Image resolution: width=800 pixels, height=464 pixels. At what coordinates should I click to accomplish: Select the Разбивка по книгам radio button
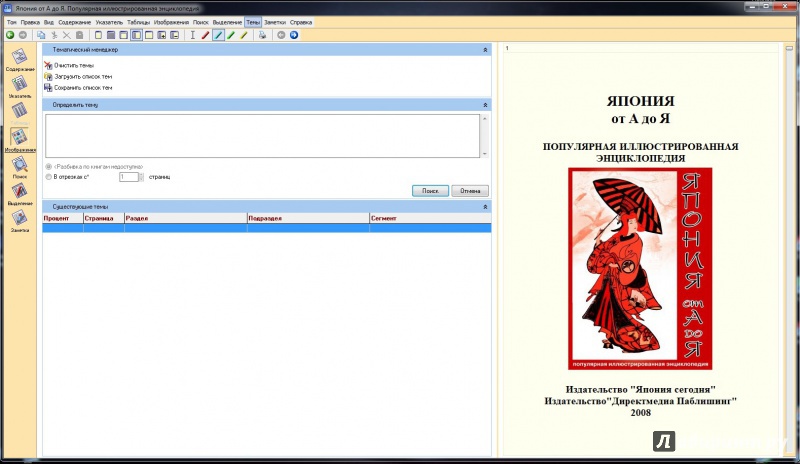coord(49,167)
